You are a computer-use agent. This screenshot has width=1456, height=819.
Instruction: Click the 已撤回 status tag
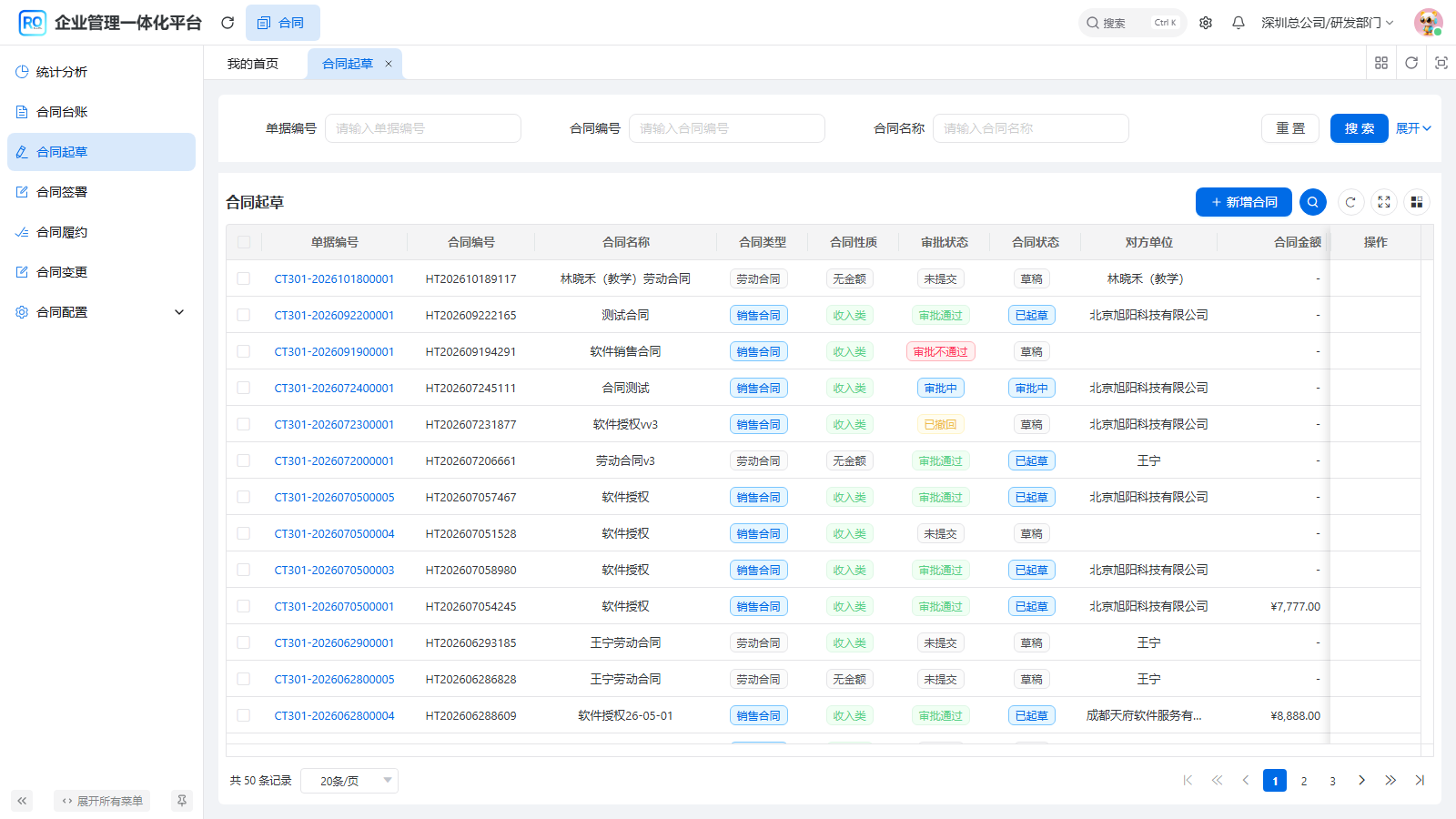click(941, 424)
